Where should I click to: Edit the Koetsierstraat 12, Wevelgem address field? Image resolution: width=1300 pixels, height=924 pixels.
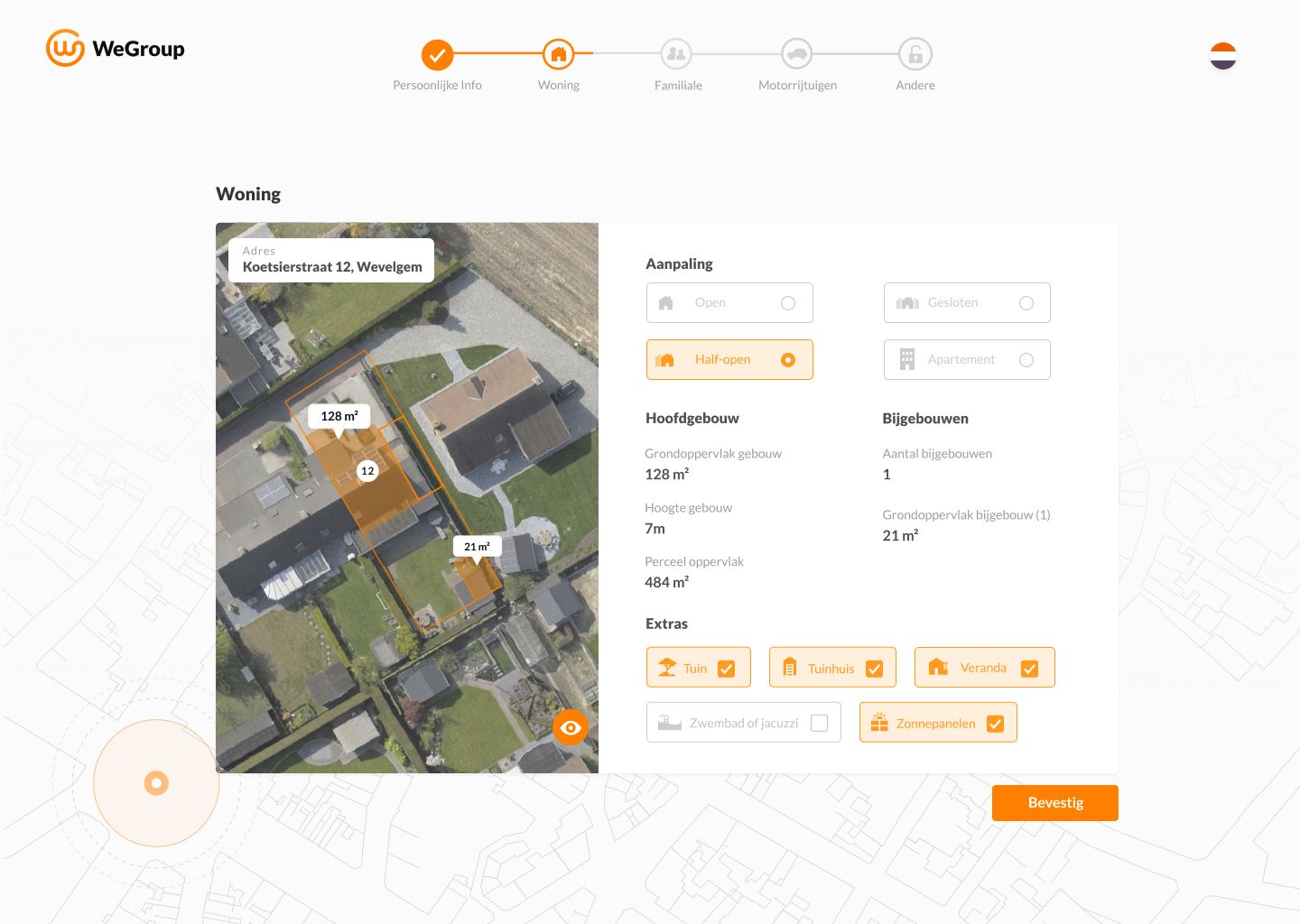pos(331,260)
